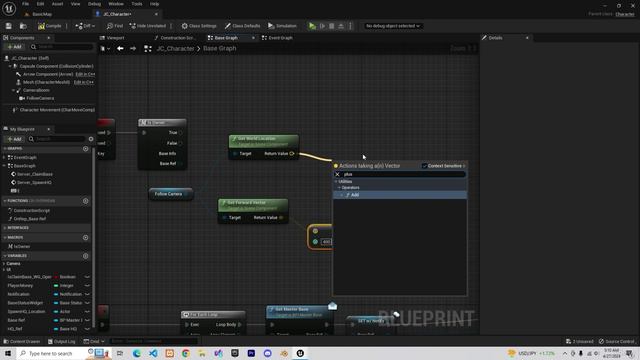The image size is (640, 360).
Task: Click the Find toolbar button
Action: click(115, 26)
